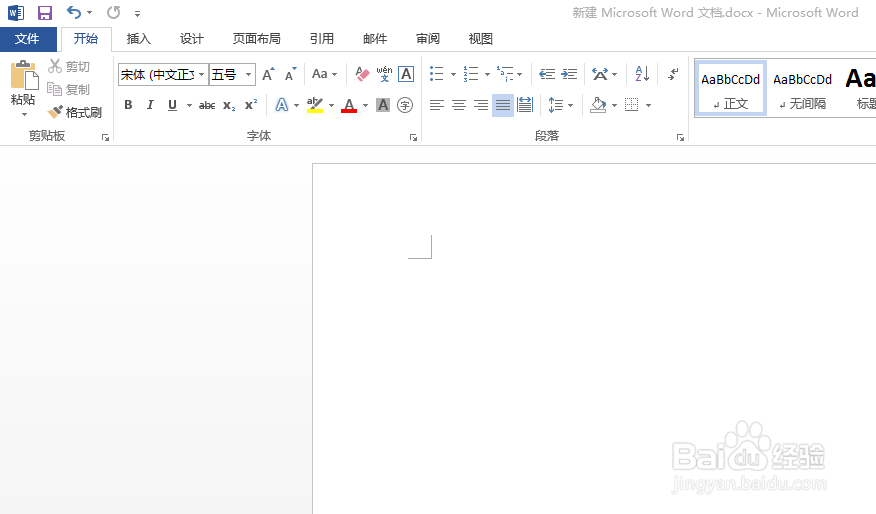
Task: Apply distributed alignment icon
Action: pos(525,104)
